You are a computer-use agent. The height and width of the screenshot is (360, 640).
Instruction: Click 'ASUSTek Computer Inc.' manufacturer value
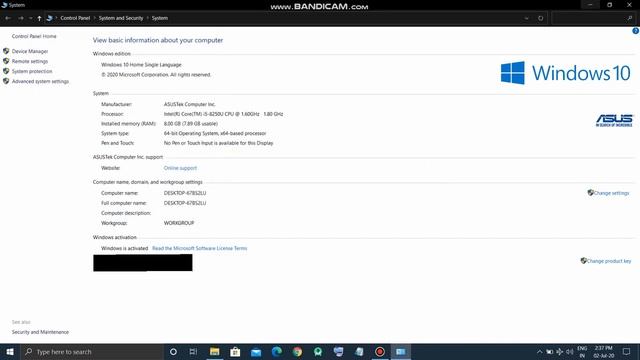189,104
